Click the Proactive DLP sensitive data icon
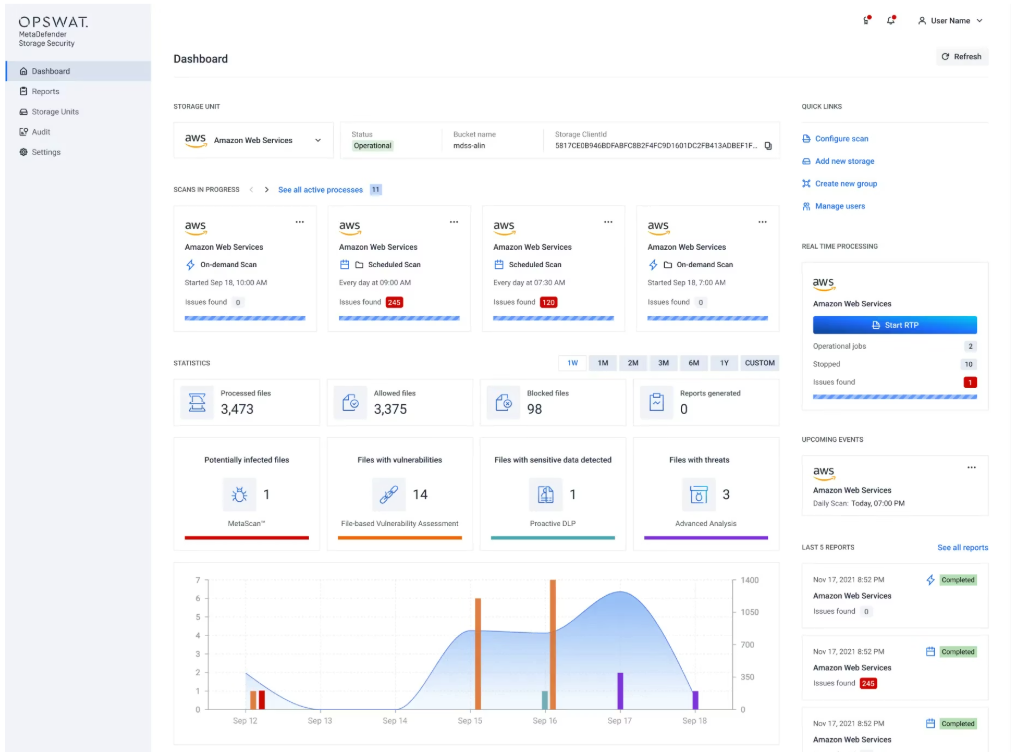Viewport: 1018px width, 752px height. click(x=544, y=493)
